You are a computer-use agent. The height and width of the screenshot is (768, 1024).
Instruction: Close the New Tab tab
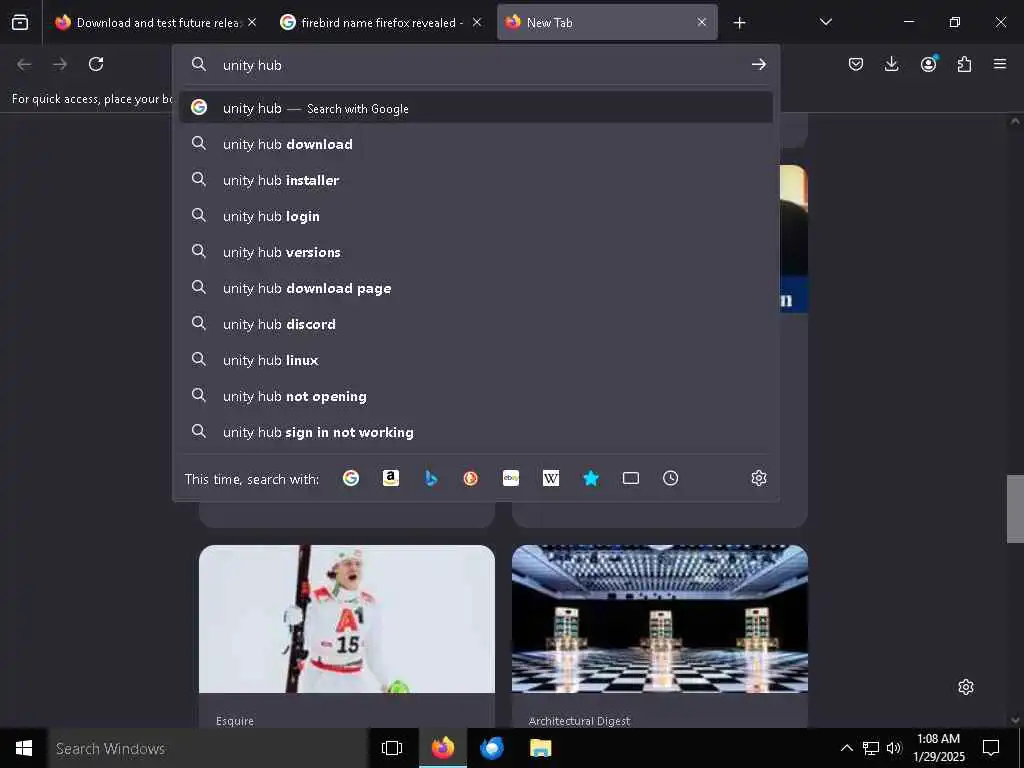[701, 22]
